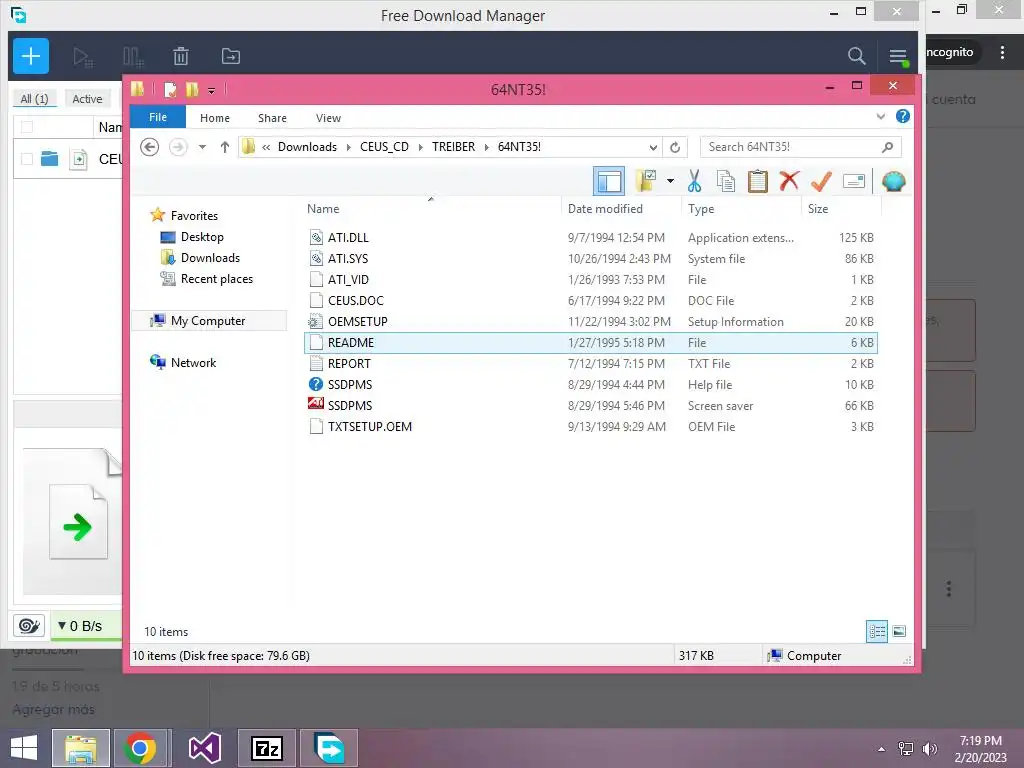Open Chrome from the taskbar
Screen dimensions: 1024x768
point(140,748)
